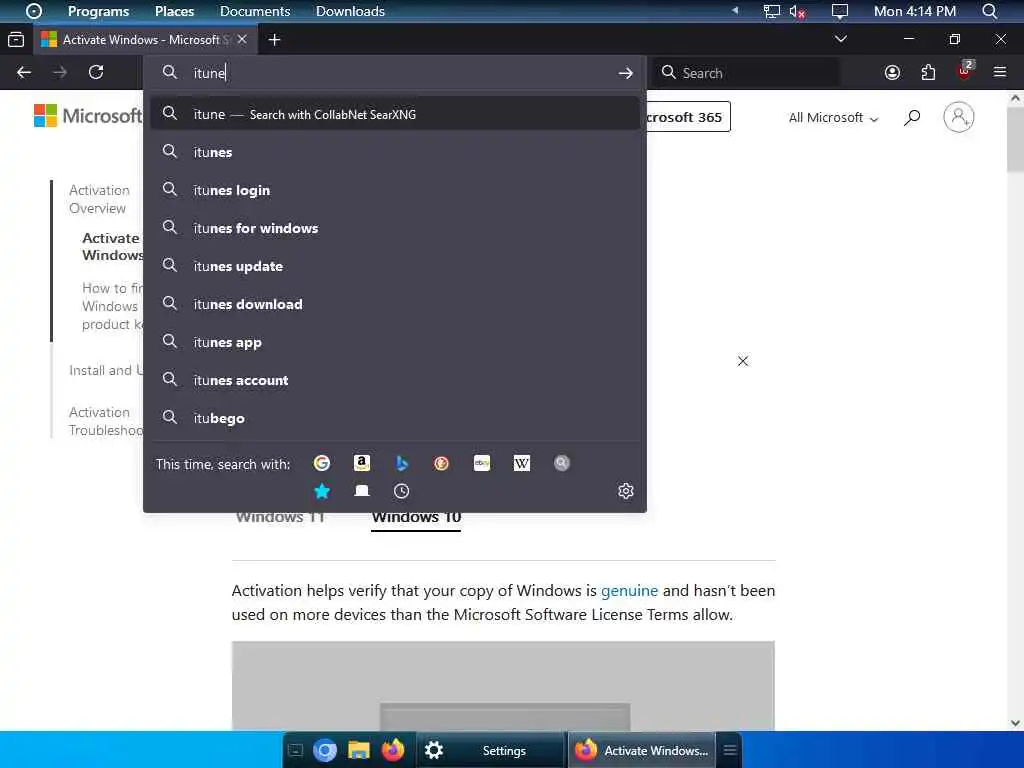Search with eBay icon
Viewport: 1024px width, 768px height.
point(482,464)
